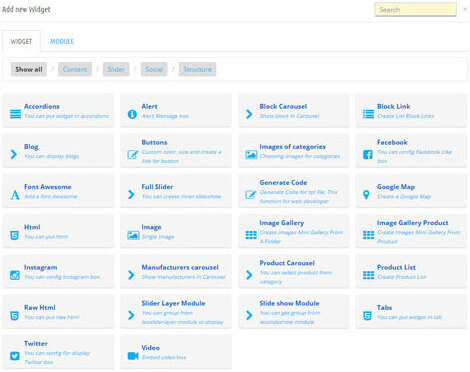
Task: Click the Blog chevron icon
Action: 14,154
